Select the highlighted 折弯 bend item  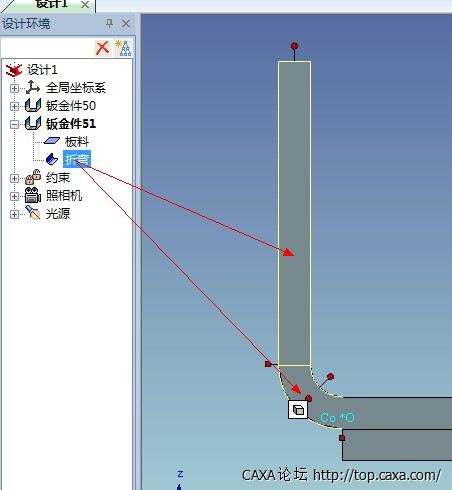(77, 159)
